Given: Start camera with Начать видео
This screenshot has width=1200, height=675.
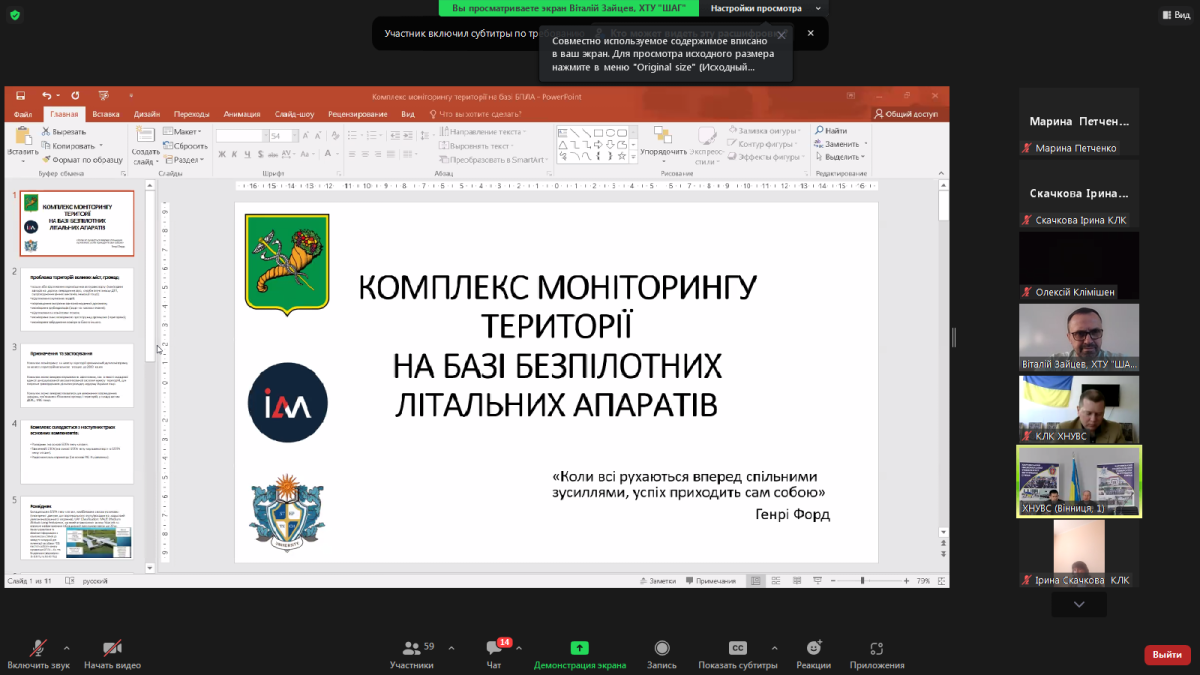Looking at the screenshot, I should click(112, 649).
